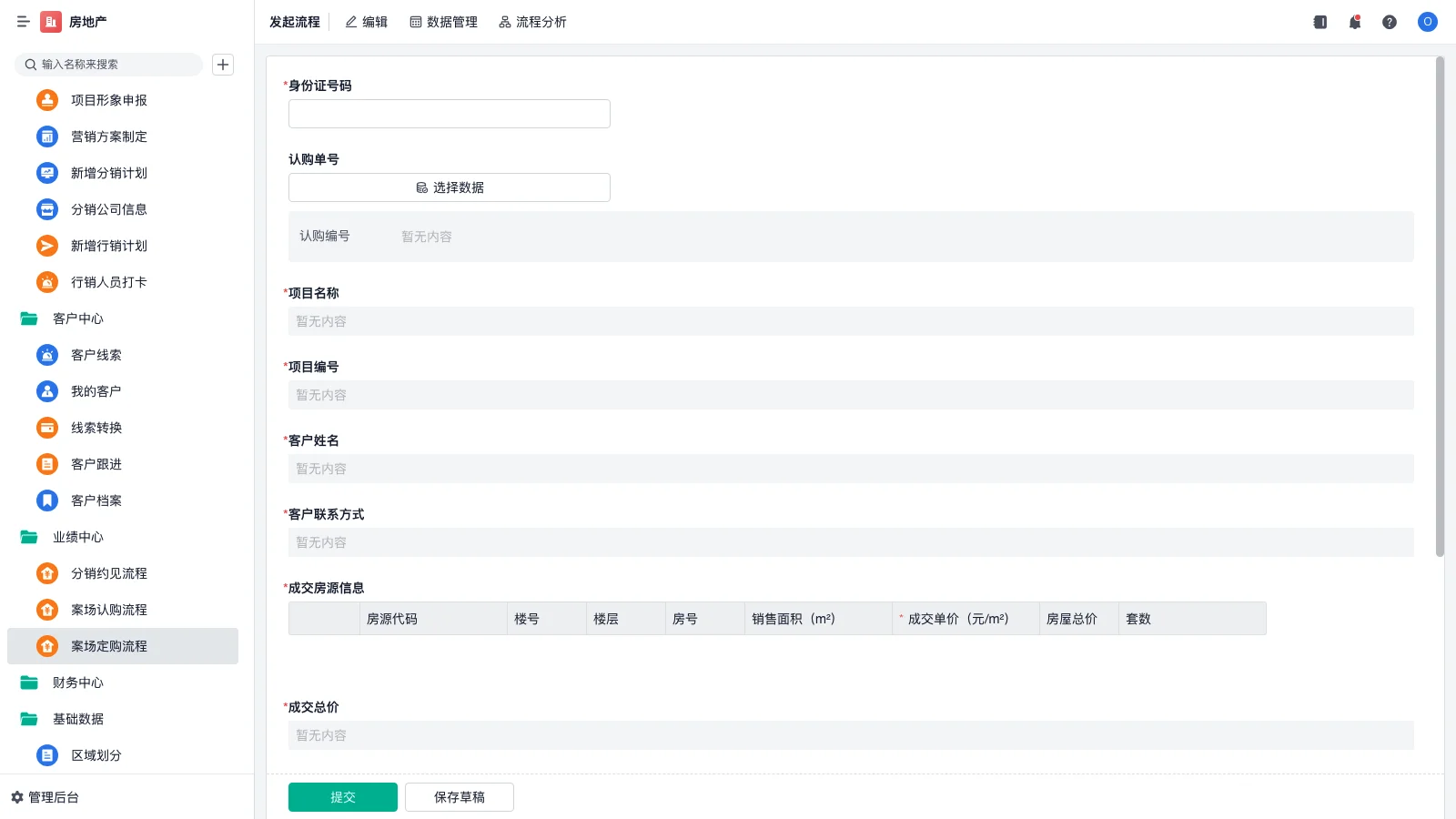Open the 行销人员打卡 icon
This screenshot has height=819, width=1456.
47,282
